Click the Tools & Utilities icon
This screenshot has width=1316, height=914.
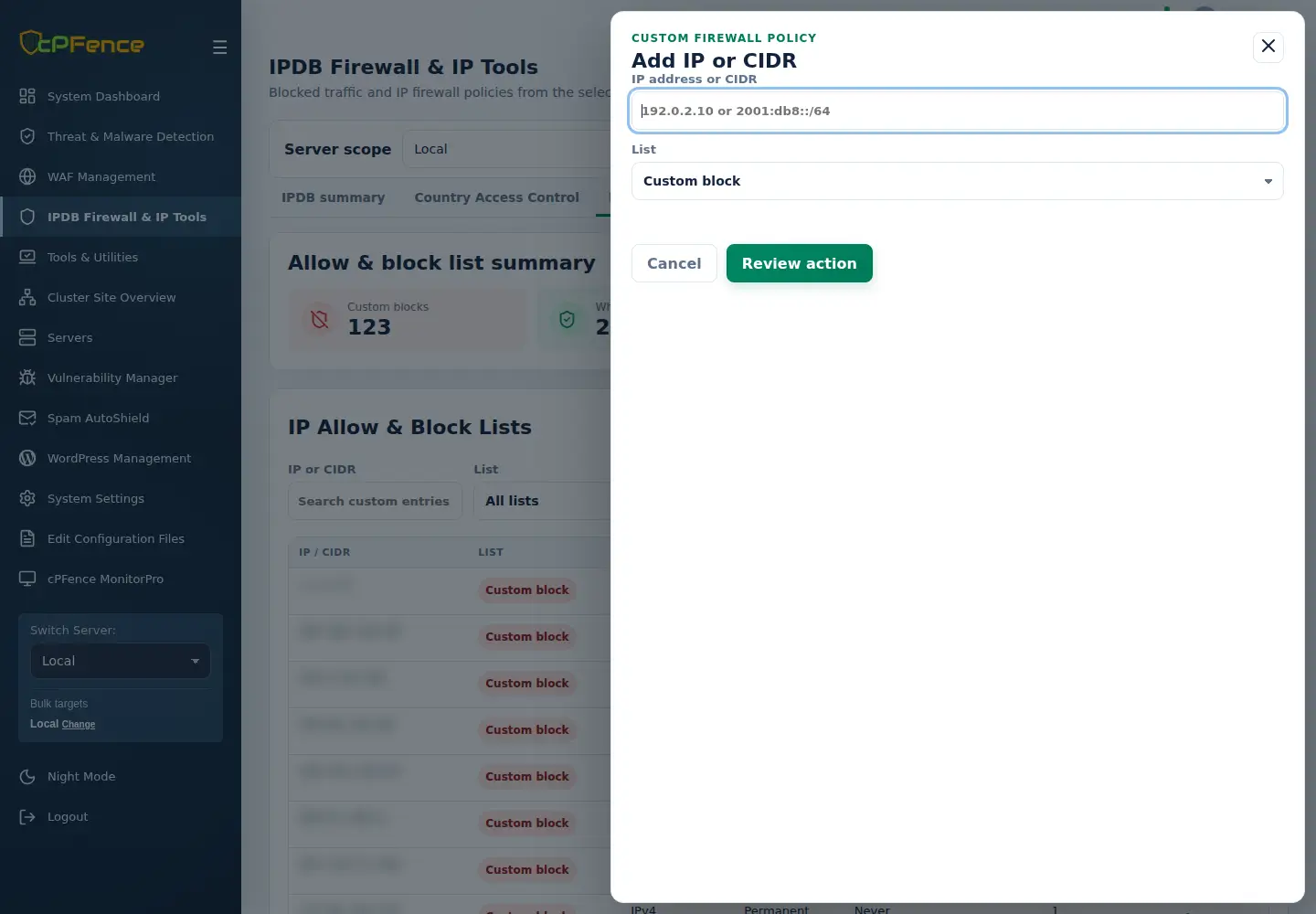[x=27, y=257]
